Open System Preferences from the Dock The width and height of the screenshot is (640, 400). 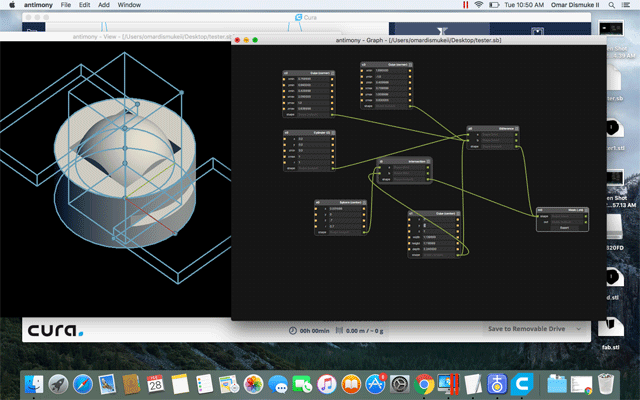pyautogui.click(x=400, y=384)
